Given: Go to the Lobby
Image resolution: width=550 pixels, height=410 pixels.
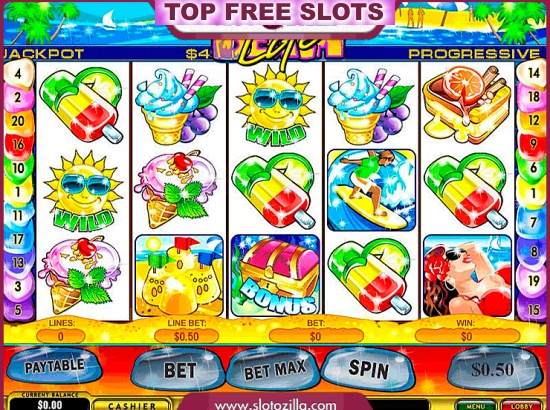Looking at the screenshot, I should [x=521, y=405].
